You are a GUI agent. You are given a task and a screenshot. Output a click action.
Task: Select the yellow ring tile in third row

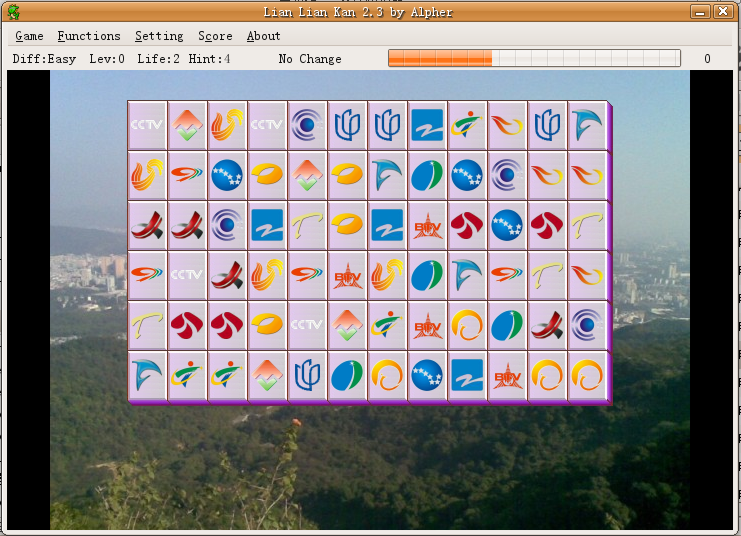click(x=347, y=225)
